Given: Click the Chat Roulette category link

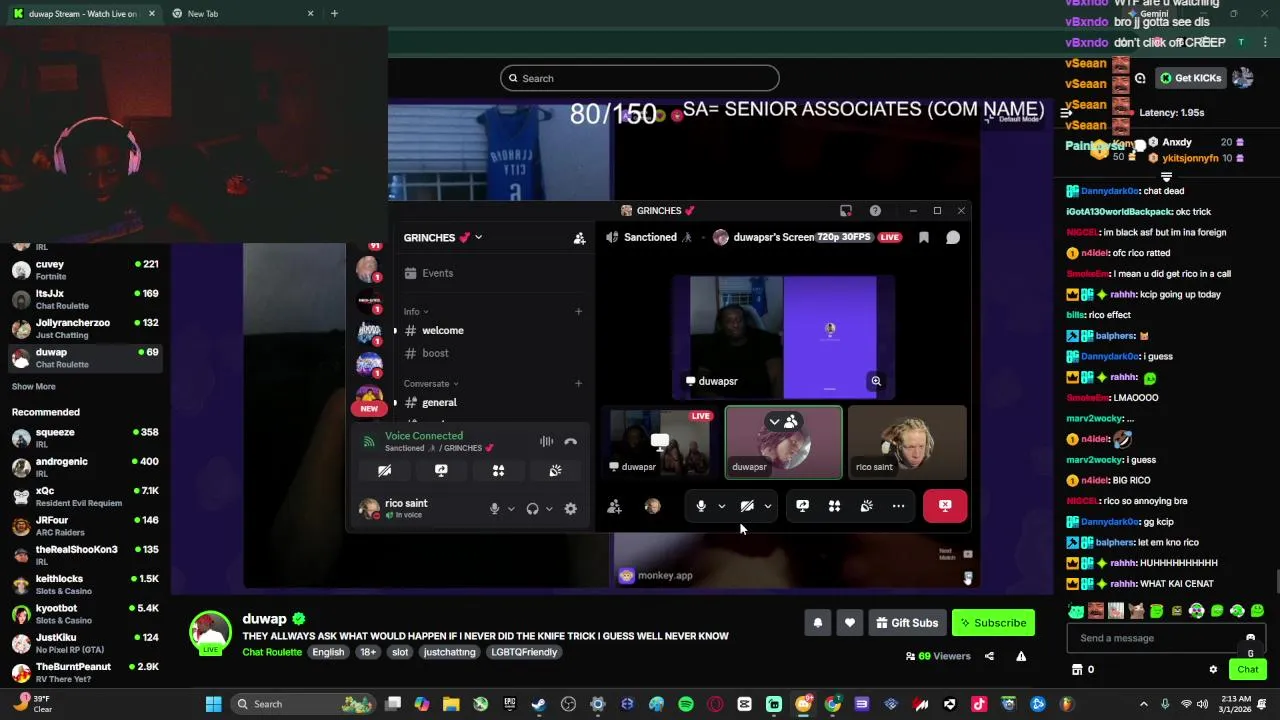Looking at the screenshot, I should coord(272,652).
